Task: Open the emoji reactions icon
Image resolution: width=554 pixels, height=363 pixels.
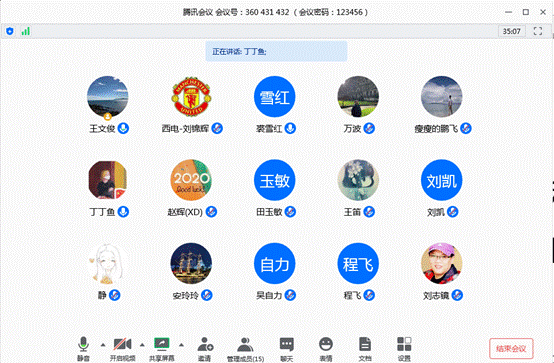Action: point(325,344)
